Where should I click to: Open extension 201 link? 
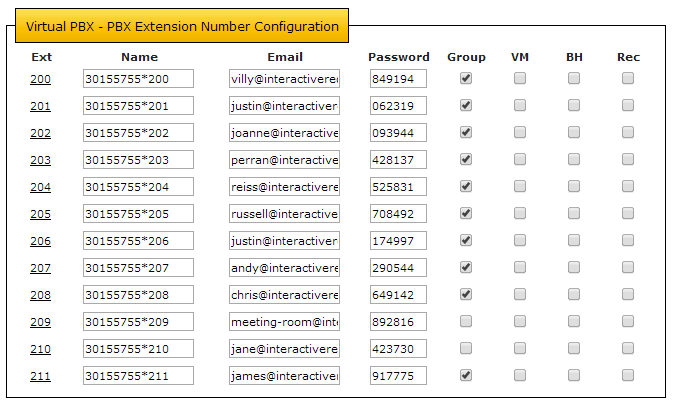point(41,106)
